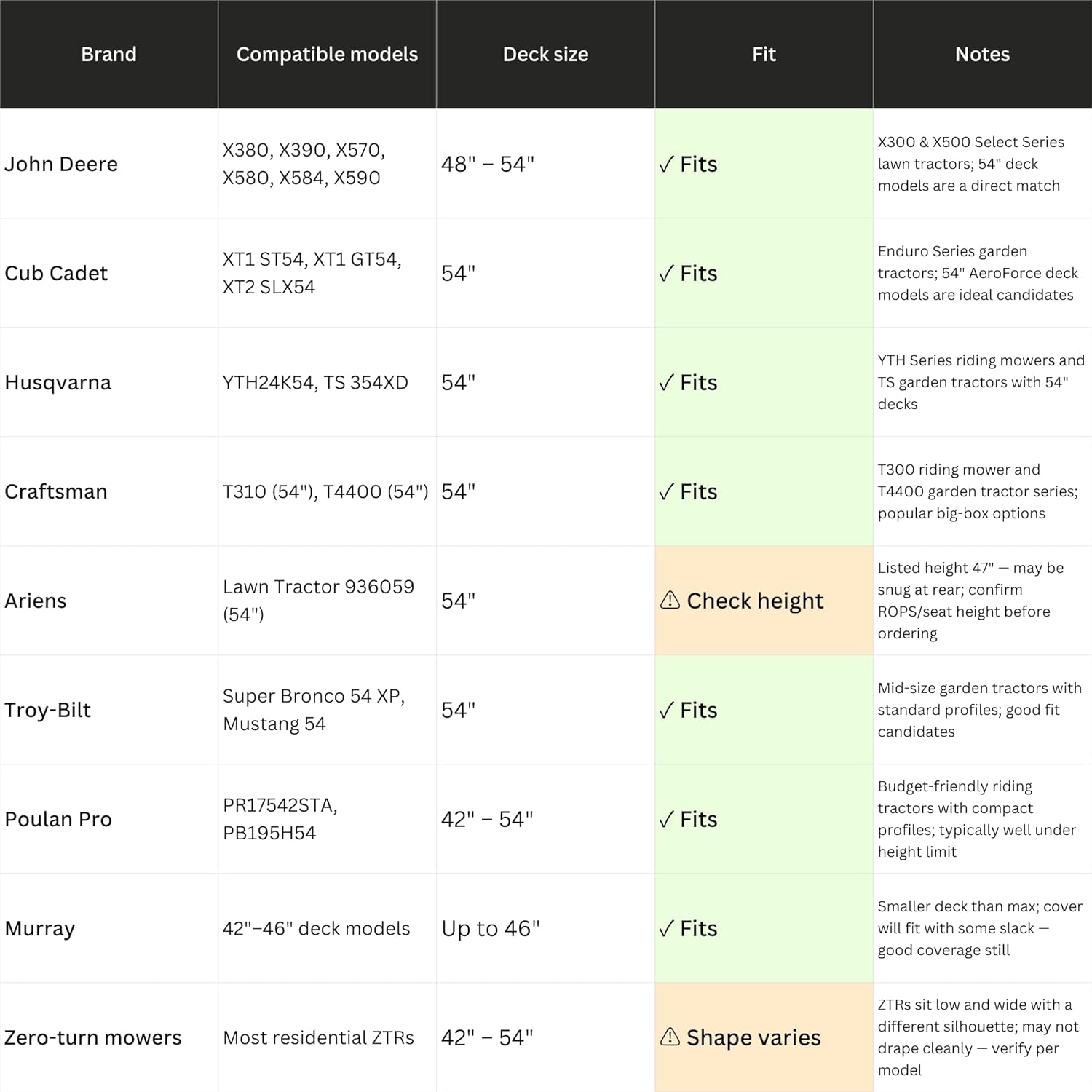Image resolution: width=1092 pixels, height=1092 pixels.
Task: Select the Notes column header
Action: pos(982,55)
